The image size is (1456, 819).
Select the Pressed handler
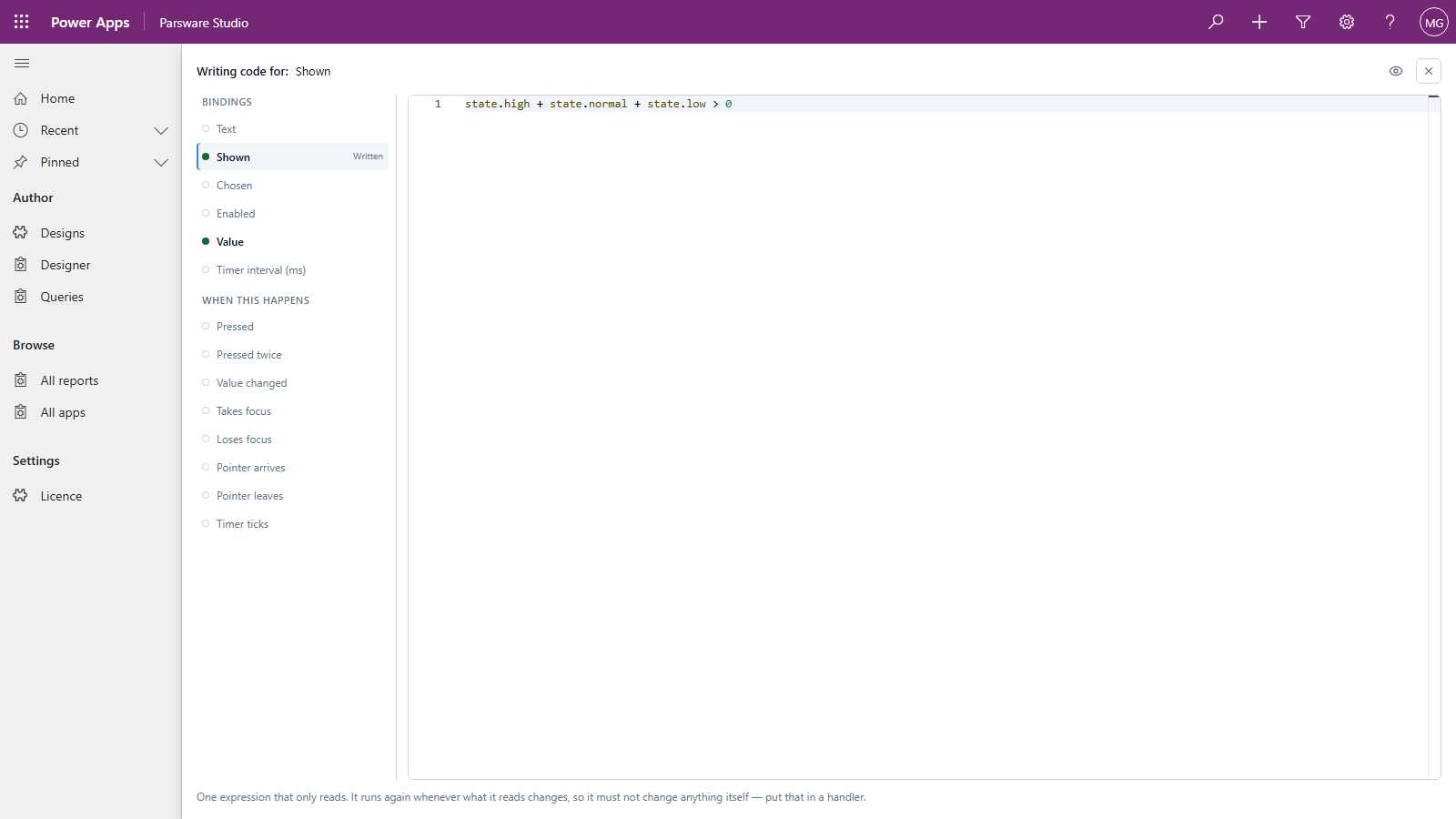[292, 327]
